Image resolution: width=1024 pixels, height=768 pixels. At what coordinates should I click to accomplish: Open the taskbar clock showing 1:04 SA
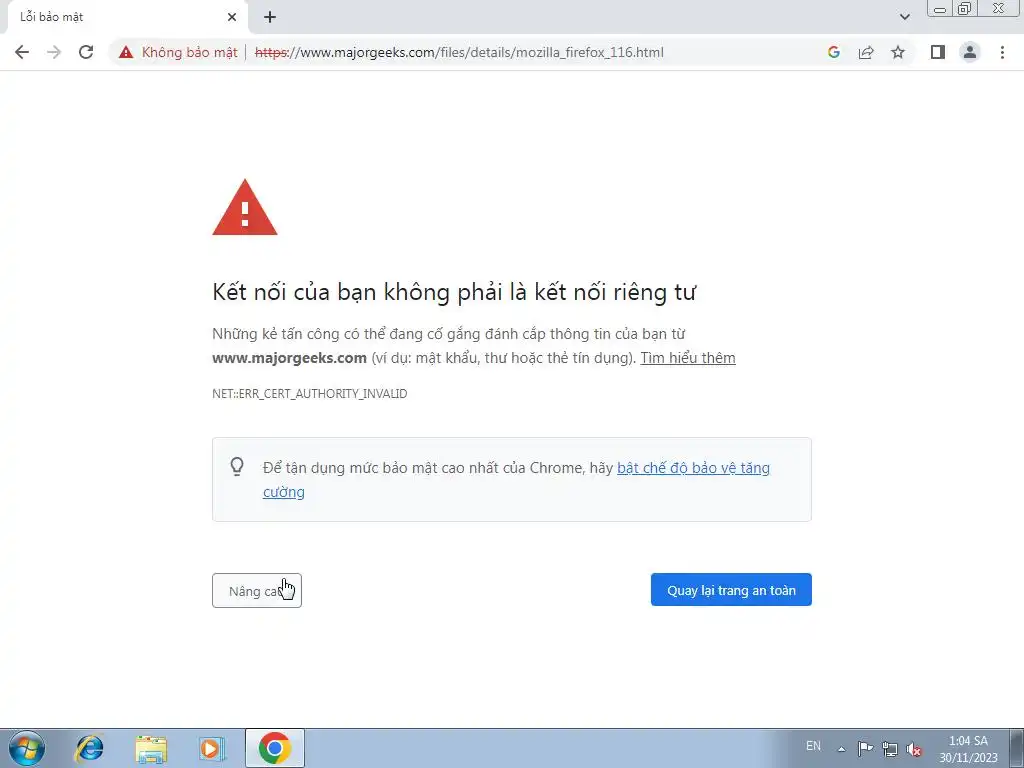click(968, 749)
